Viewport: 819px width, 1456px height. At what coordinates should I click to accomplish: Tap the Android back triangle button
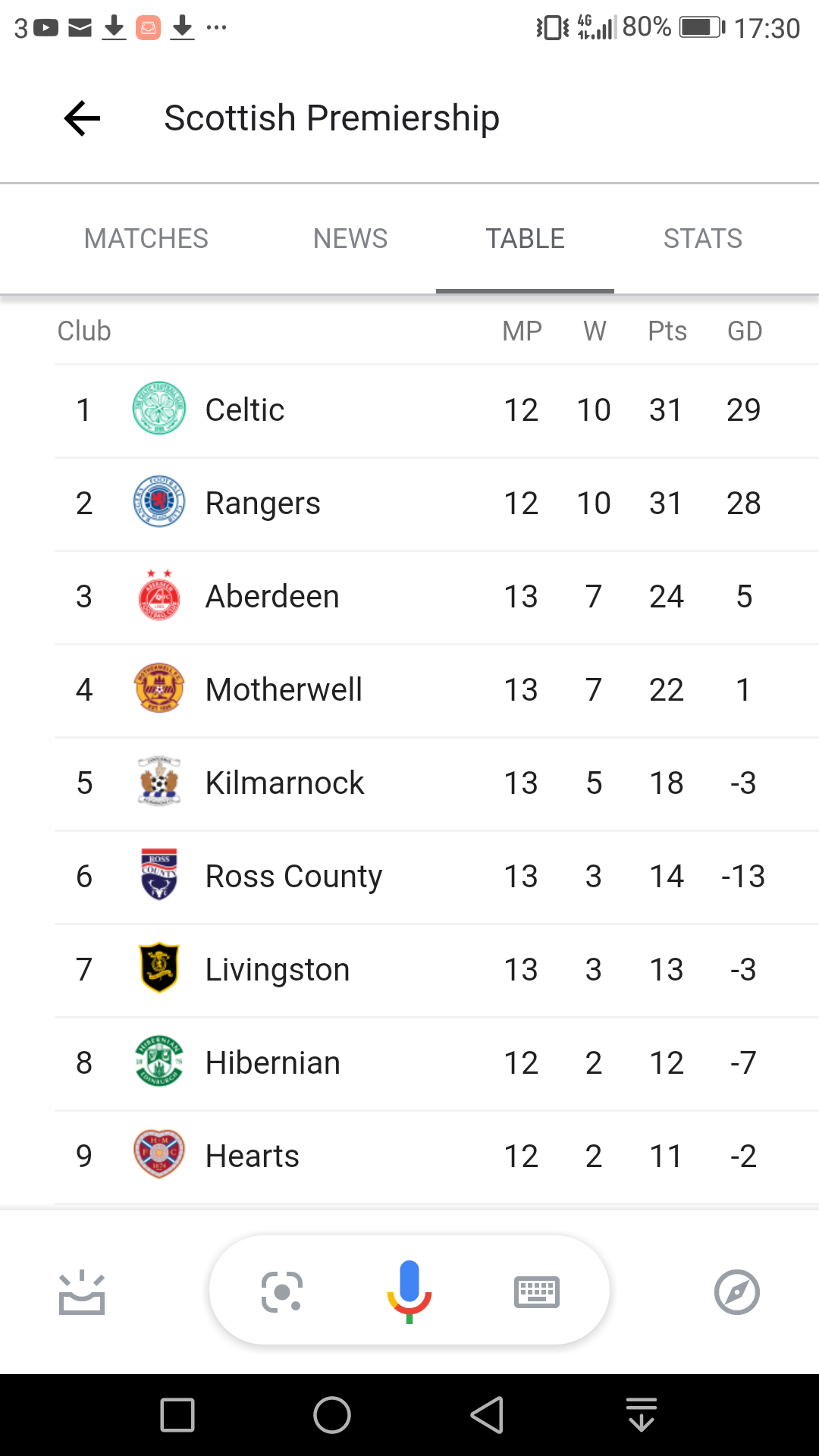pyautogui.click(x=487, y=1415)
